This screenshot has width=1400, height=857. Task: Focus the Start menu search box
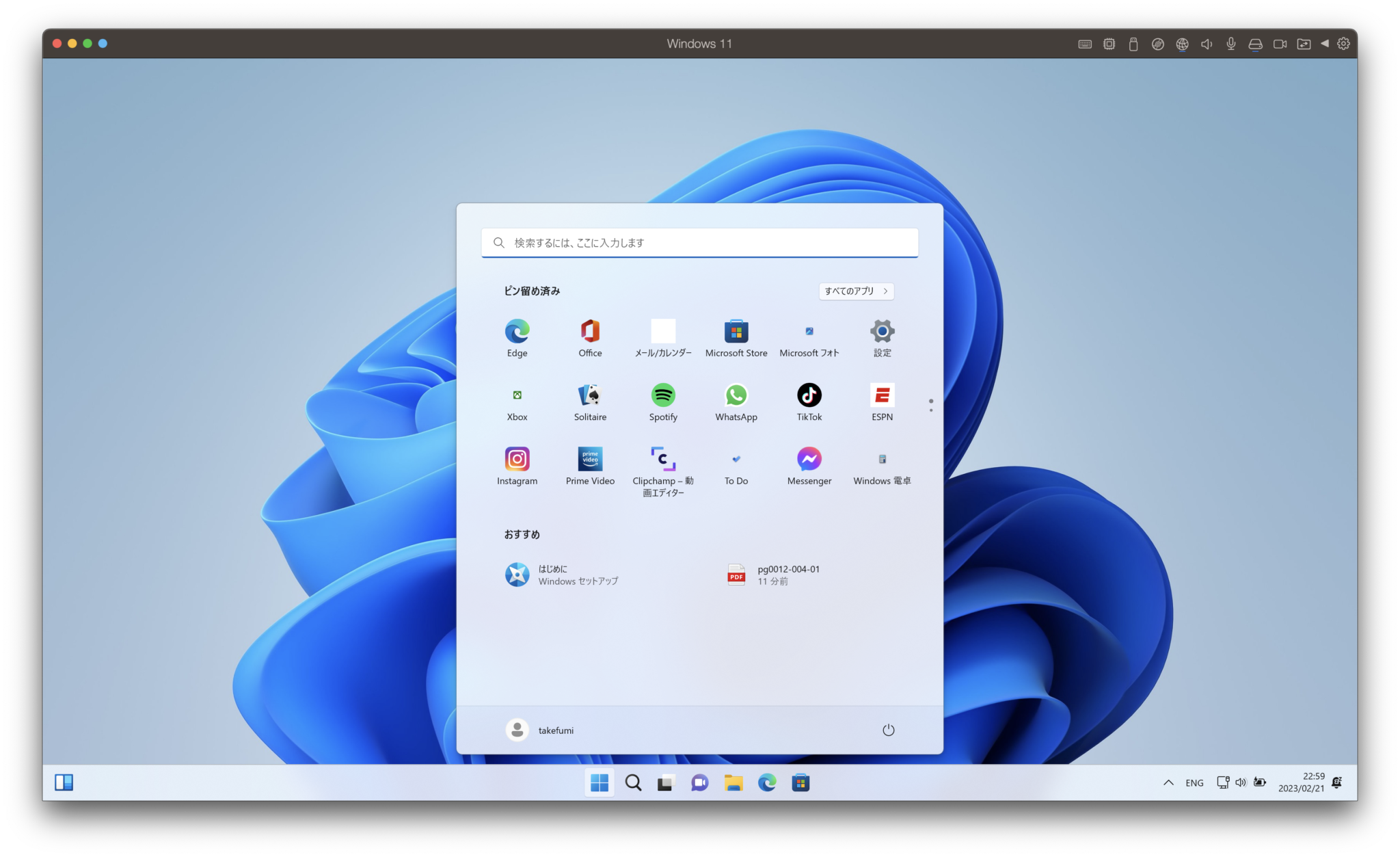(699, 243)
